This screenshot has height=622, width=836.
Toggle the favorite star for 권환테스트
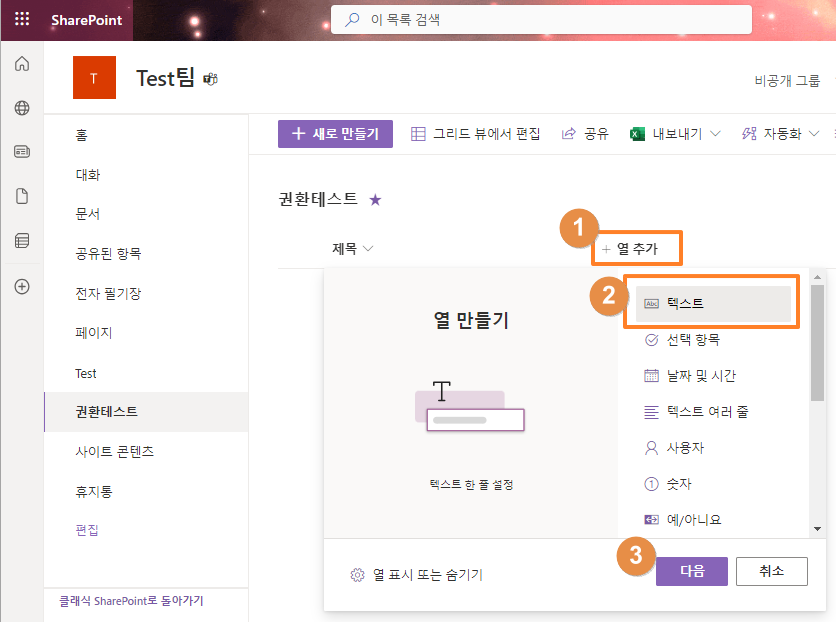pos(375,200)
